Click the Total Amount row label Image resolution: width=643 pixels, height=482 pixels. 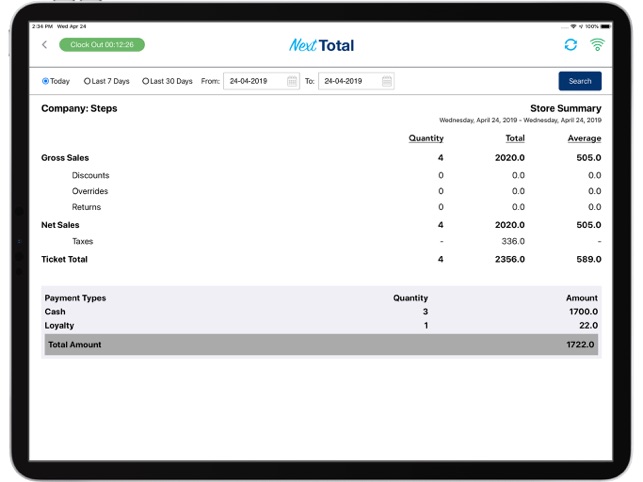coord(75,345)
